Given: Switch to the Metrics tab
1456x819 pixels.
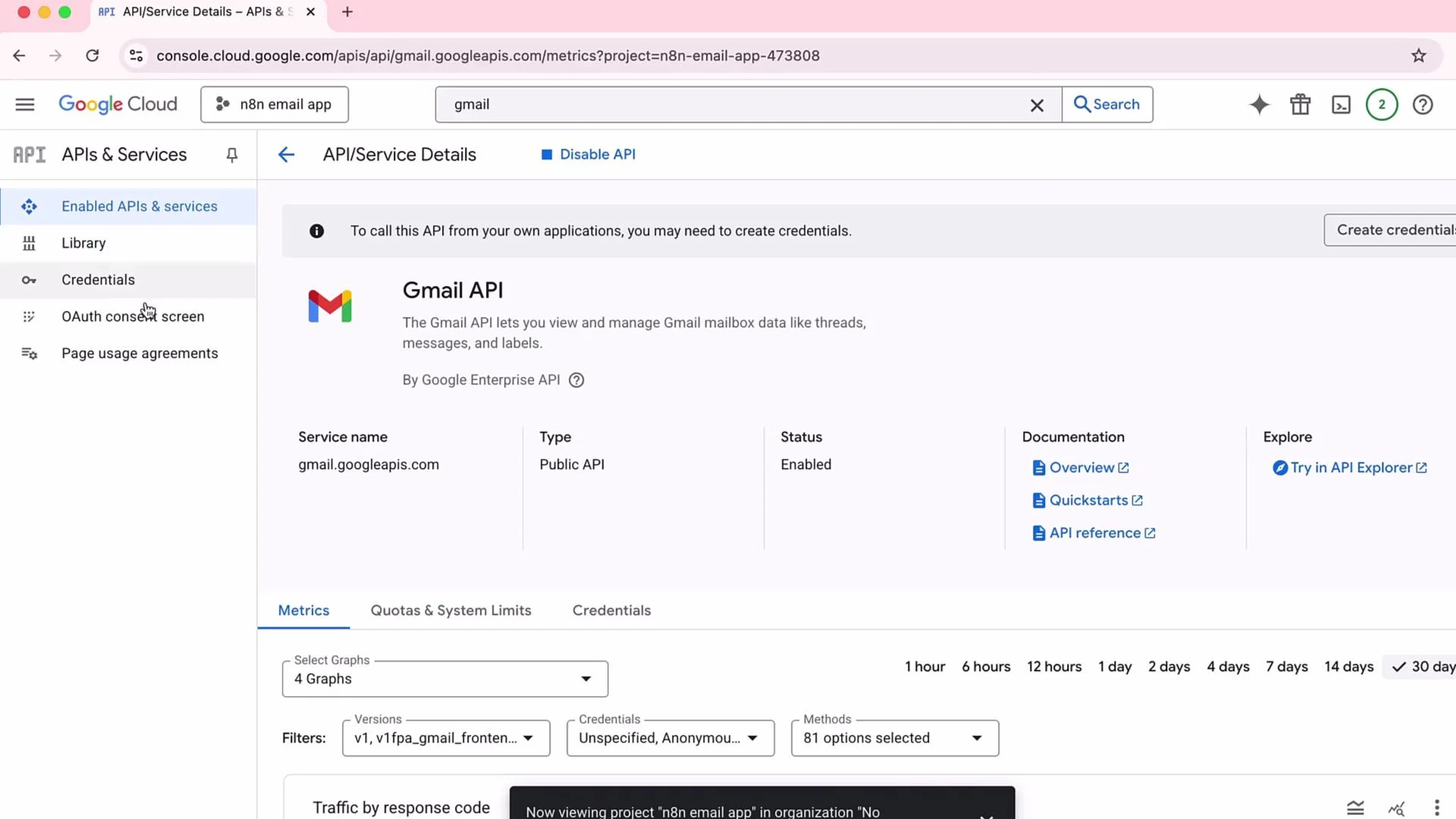Looking at the screenshot, I should click(303, 610).
